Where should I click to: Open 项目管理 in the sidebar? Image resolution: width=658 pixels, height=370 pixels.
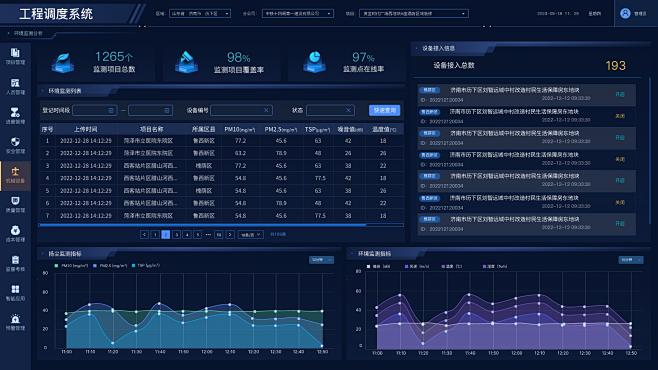pyautogui.click(x=15, y=56)
